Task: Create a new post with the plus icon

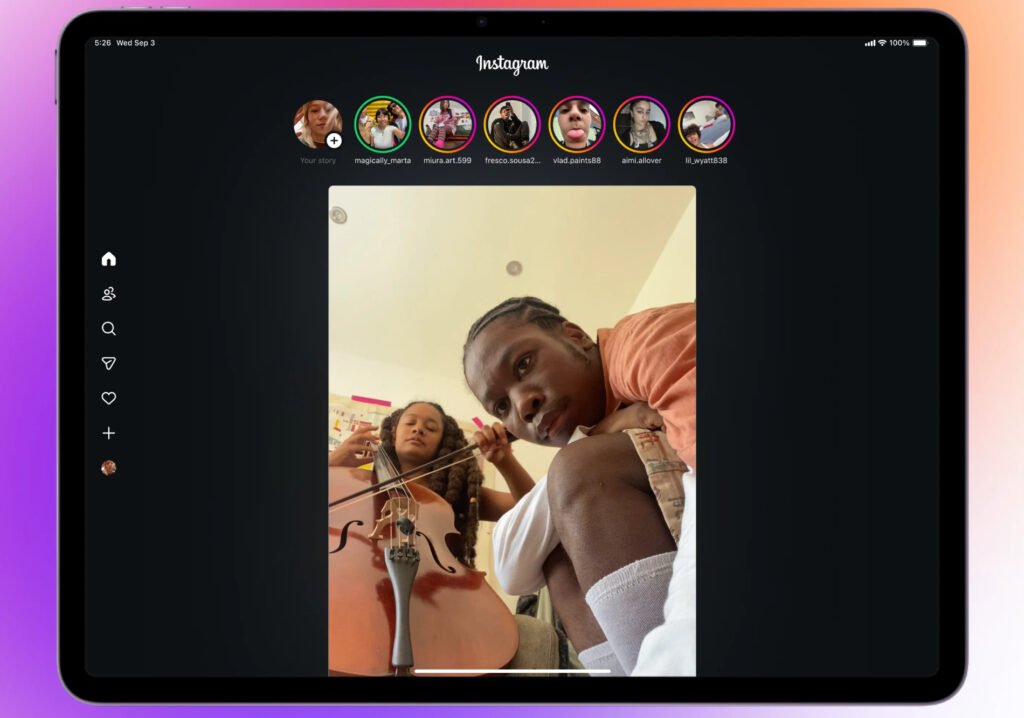Action: coord(109,433)
